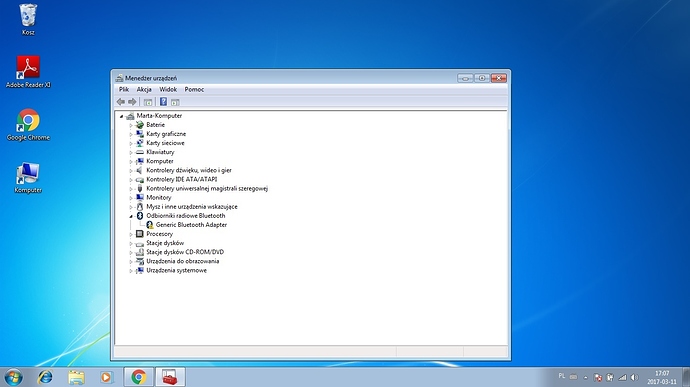Click the Stacje dysków CD-ROM/DVD icon

(x=140, y=252)
